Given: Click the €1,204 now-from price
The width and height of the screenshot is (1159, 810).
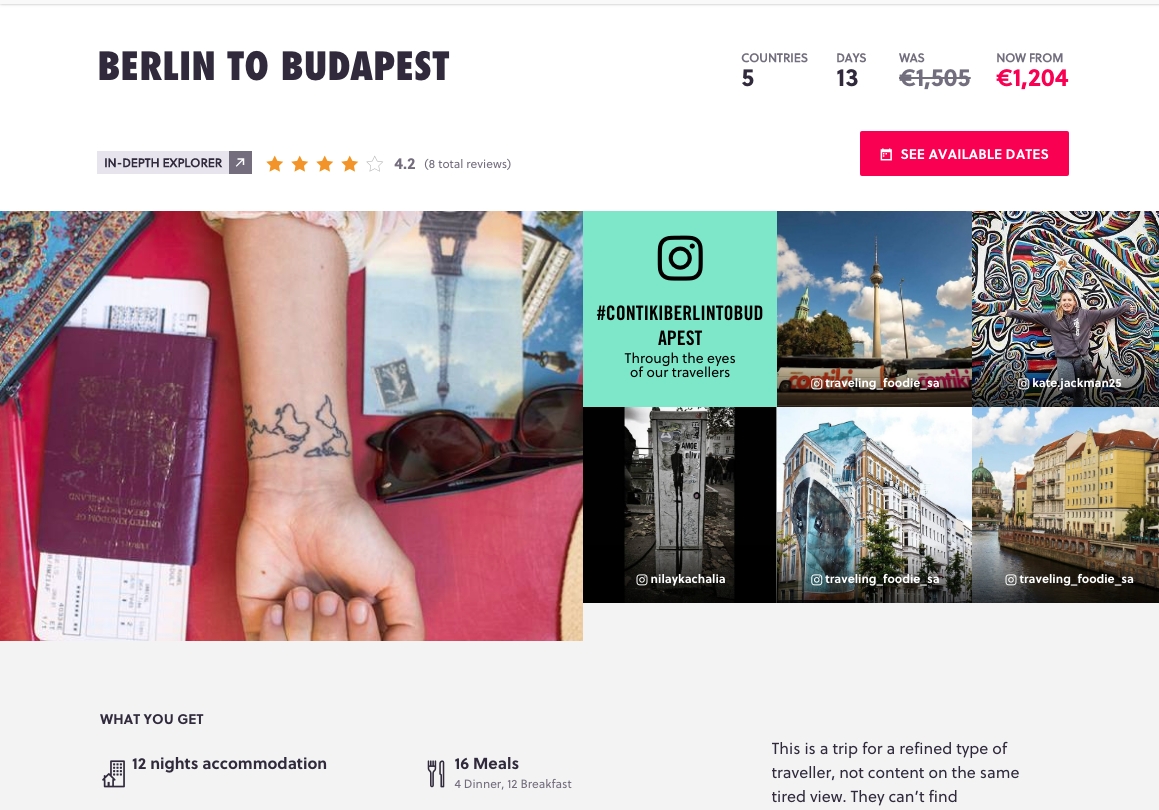Looking at the screenshot, I should (x=1032, y=78).
